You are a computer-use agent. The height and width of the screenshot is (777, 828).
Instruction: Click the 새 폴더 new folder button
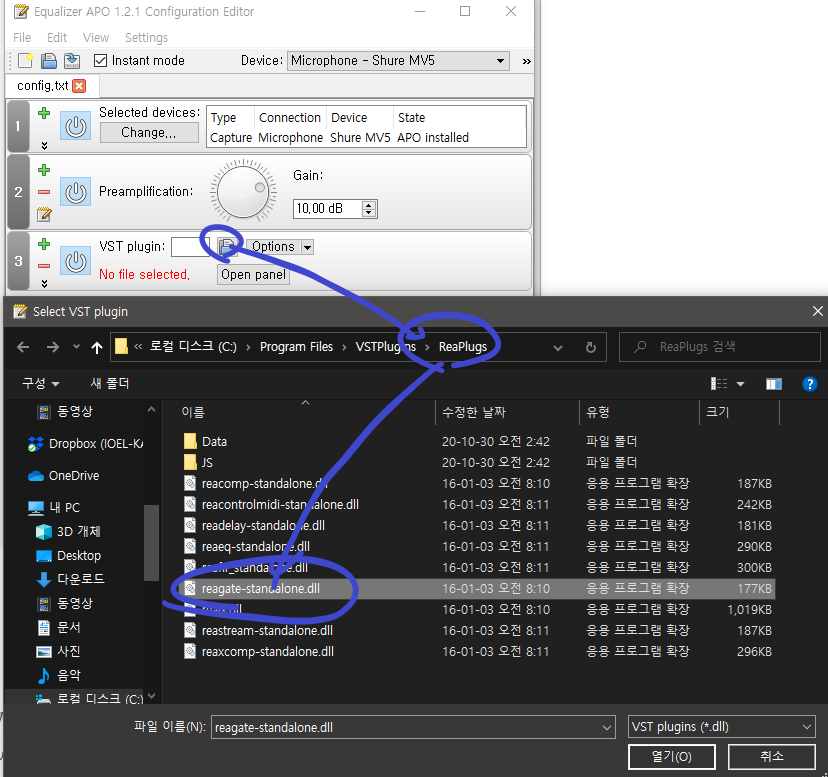(110, 383)
